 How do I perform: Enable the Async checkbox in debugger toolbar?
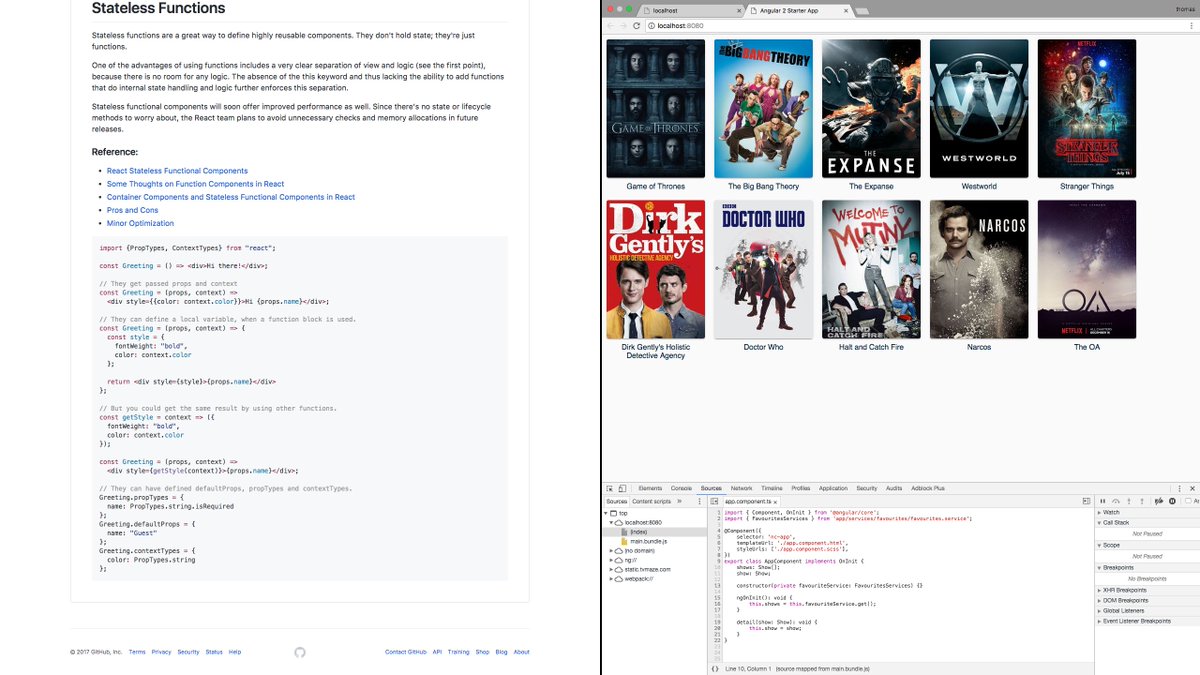(x=1186, y=501)
